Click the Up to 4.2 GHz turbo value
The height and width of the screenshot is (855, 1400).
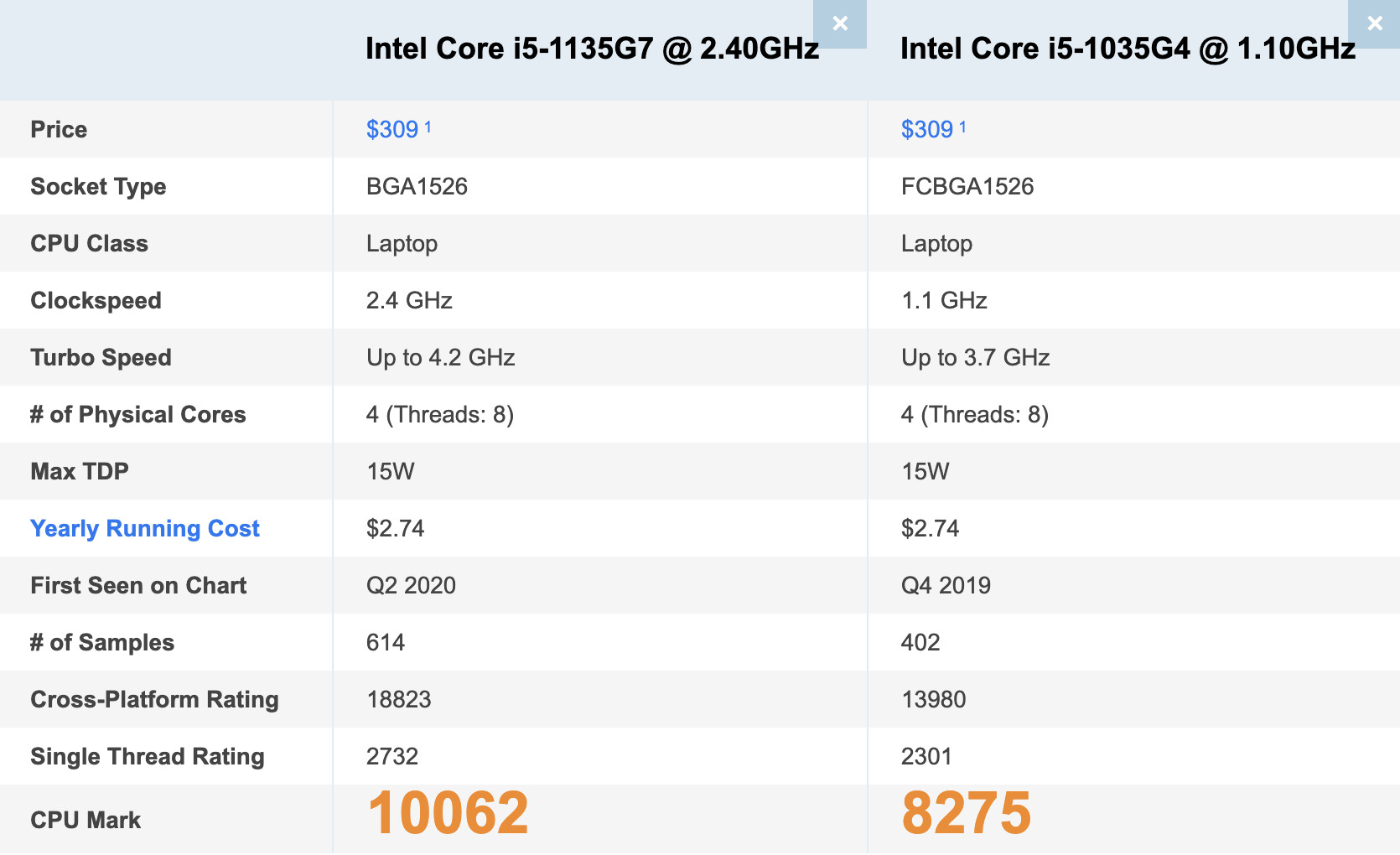click(x=440, y=357)
